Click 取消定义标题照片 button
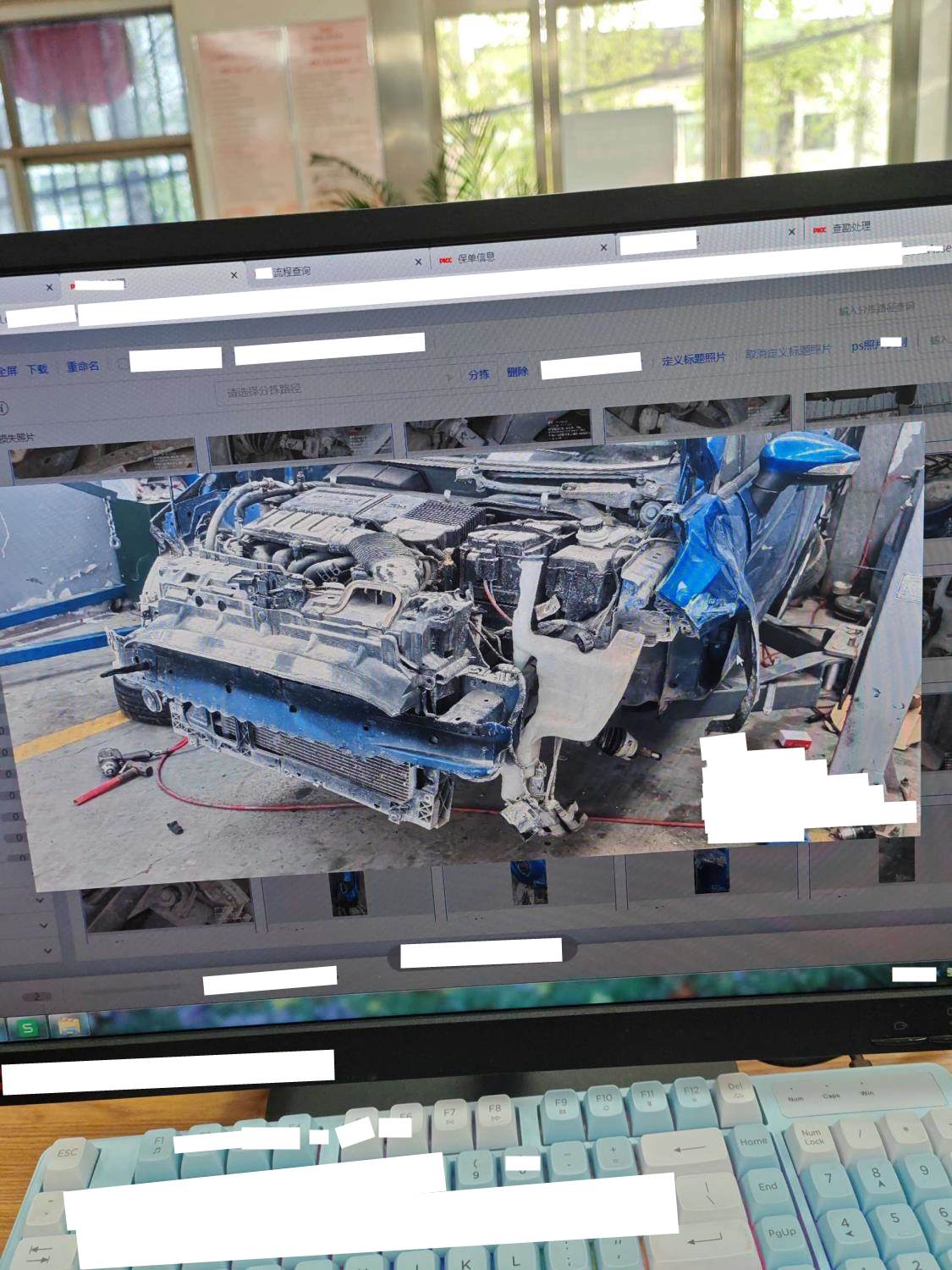The height and width of the screenshot is (1270, 952). pyautogui.click(x=788, y=351)
